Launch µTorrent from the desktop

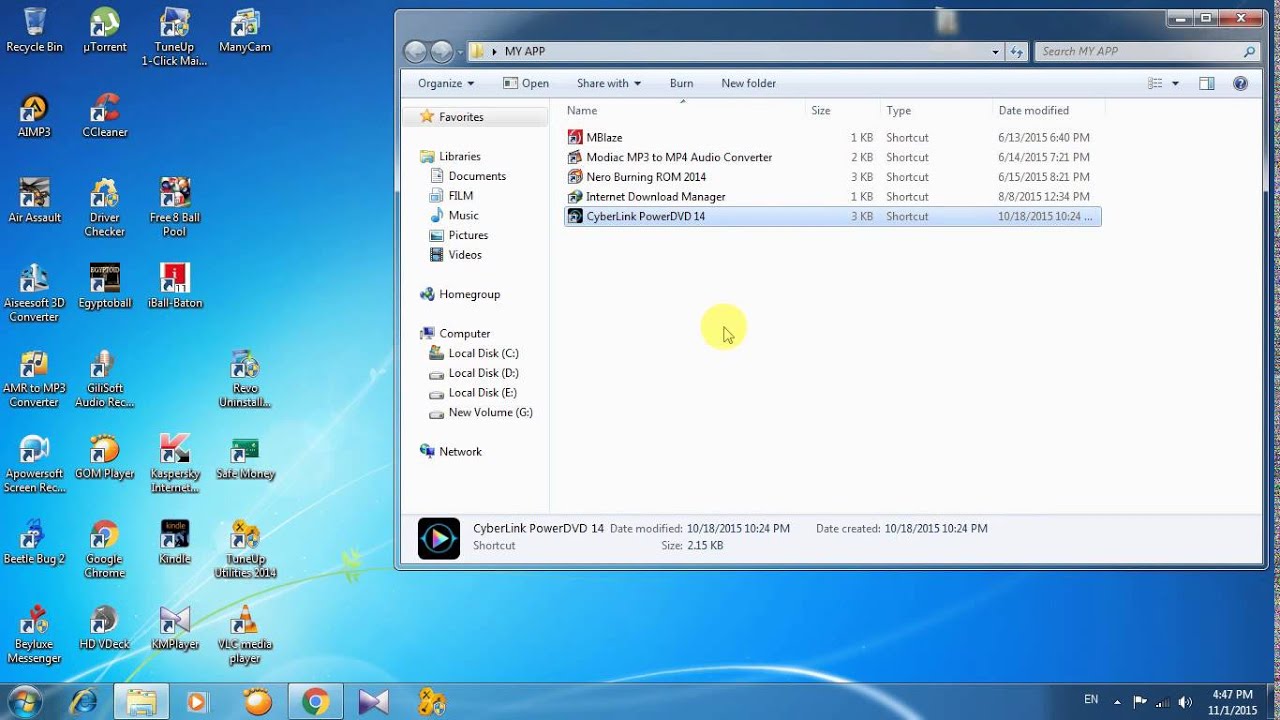[104, 30]
